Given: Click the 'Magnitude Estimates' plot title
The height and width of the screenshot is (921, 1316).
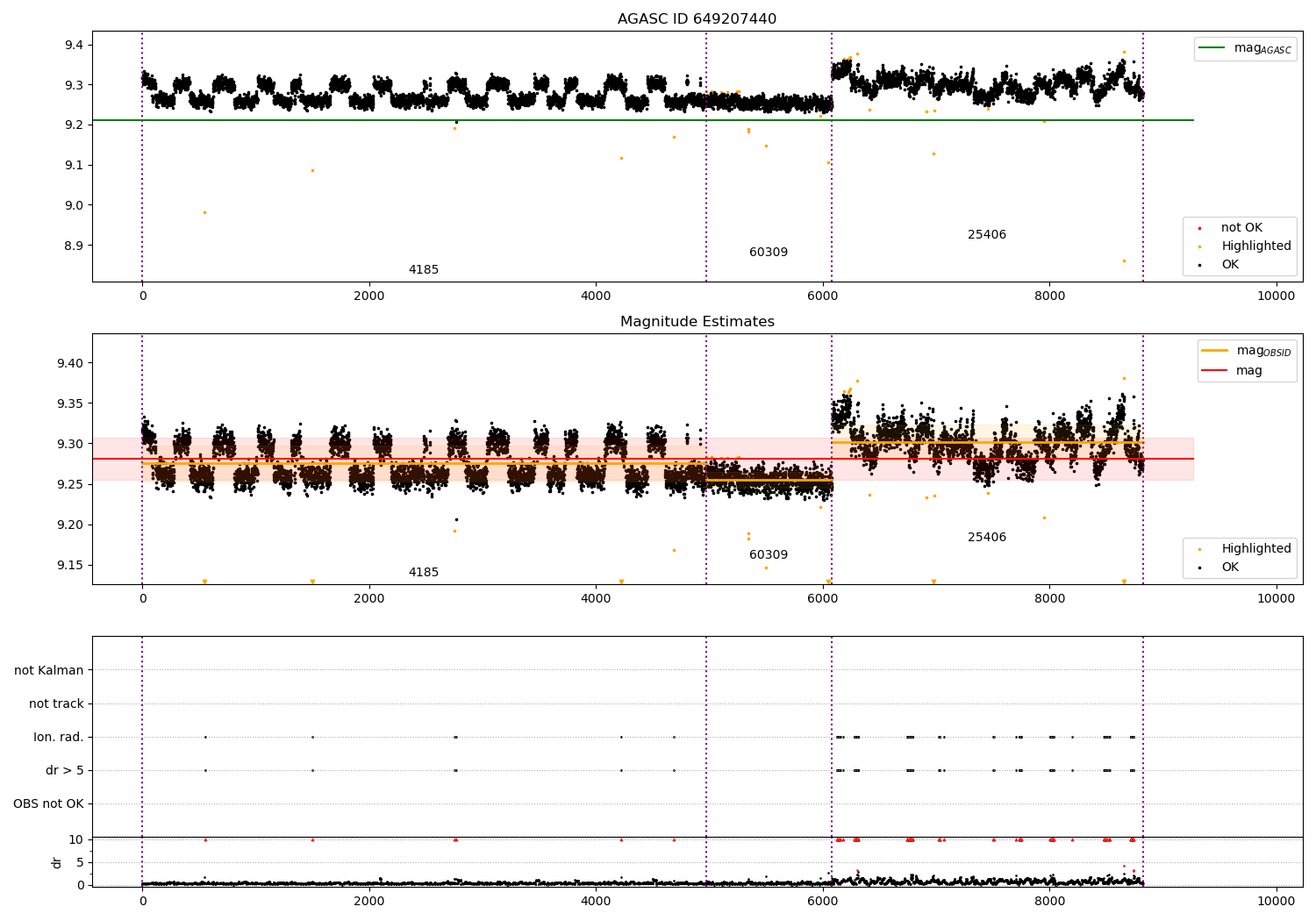Looking at the screenshot, I should 697,322.
